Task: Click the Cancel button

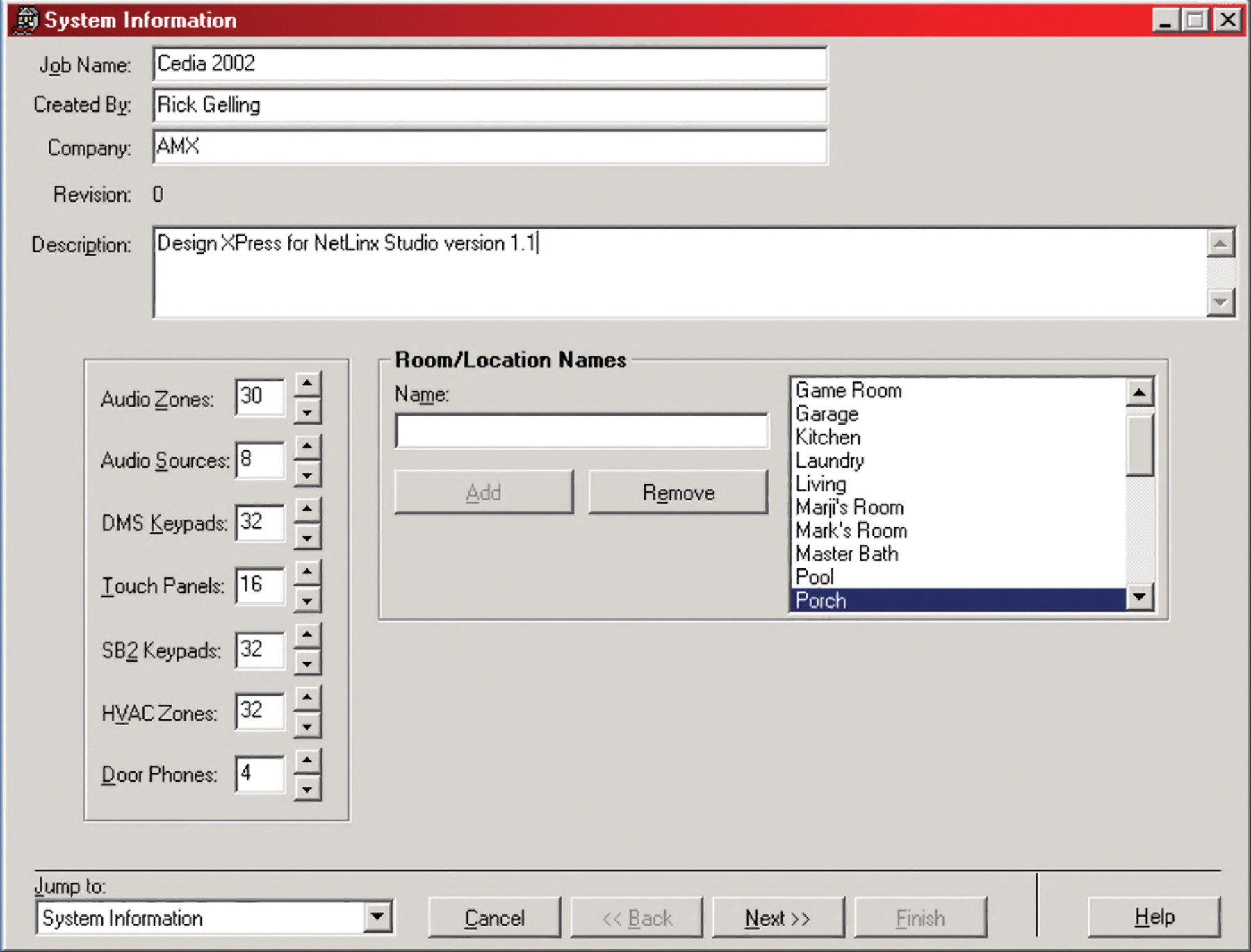Action: pos(494,917)
